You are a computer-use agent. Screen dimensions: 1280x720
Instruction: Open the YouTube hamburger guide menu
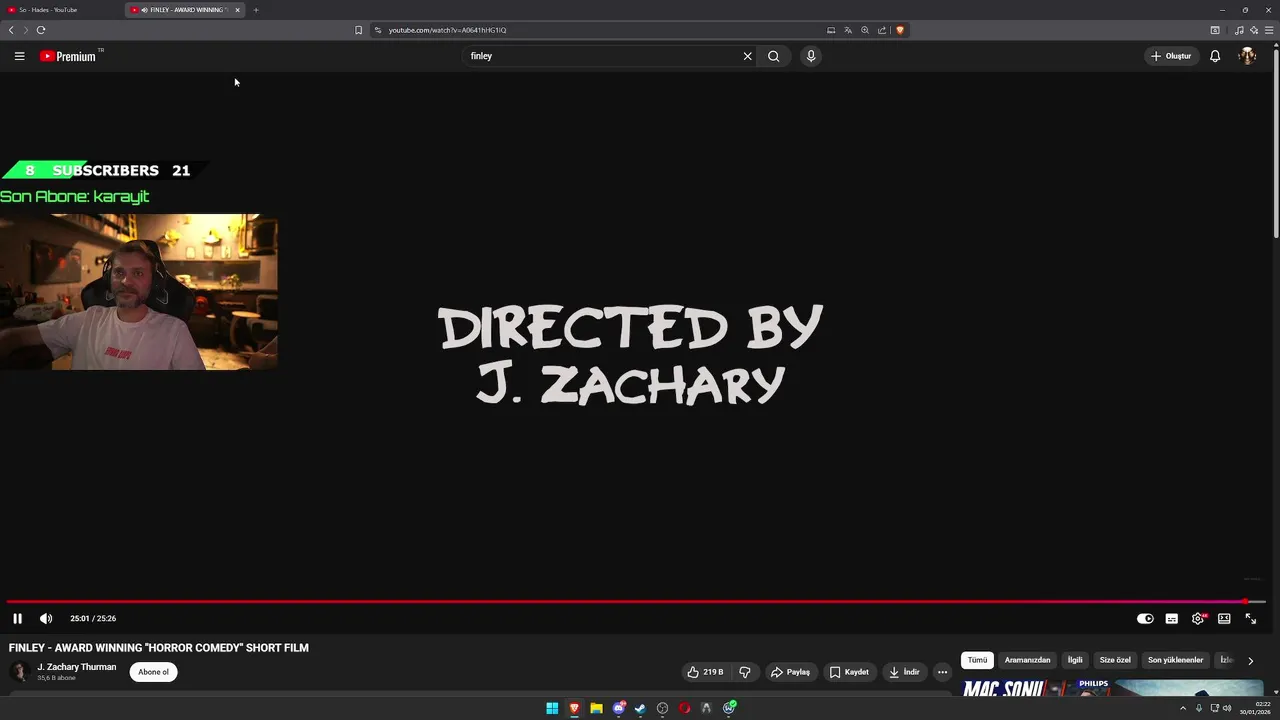tap(19, 56)
